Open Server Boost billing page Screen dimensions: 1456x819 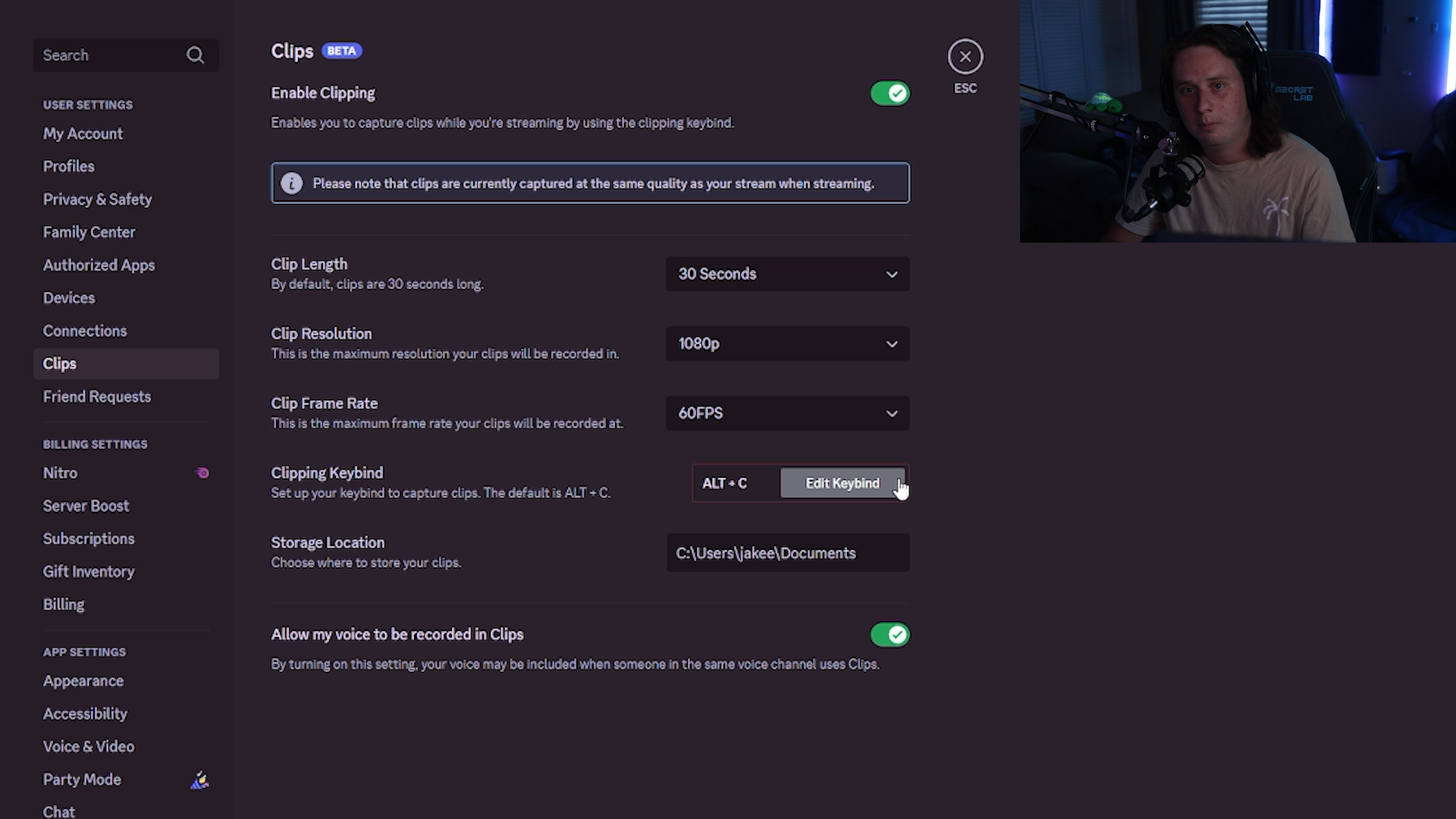[x=86, y=506]
